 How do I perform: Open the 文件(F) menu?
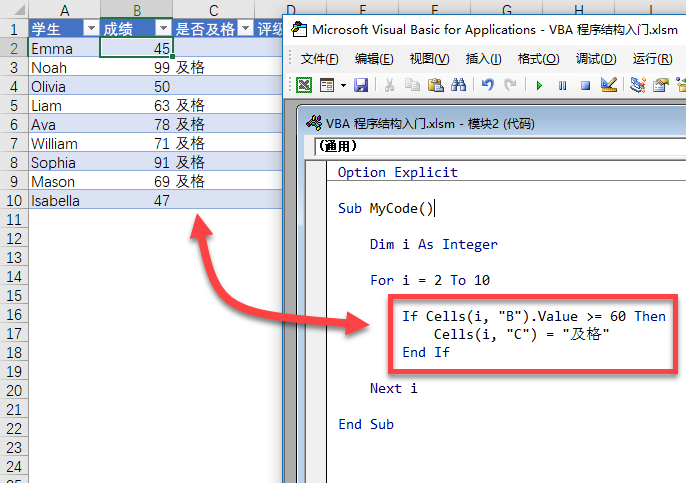[320, 59]
